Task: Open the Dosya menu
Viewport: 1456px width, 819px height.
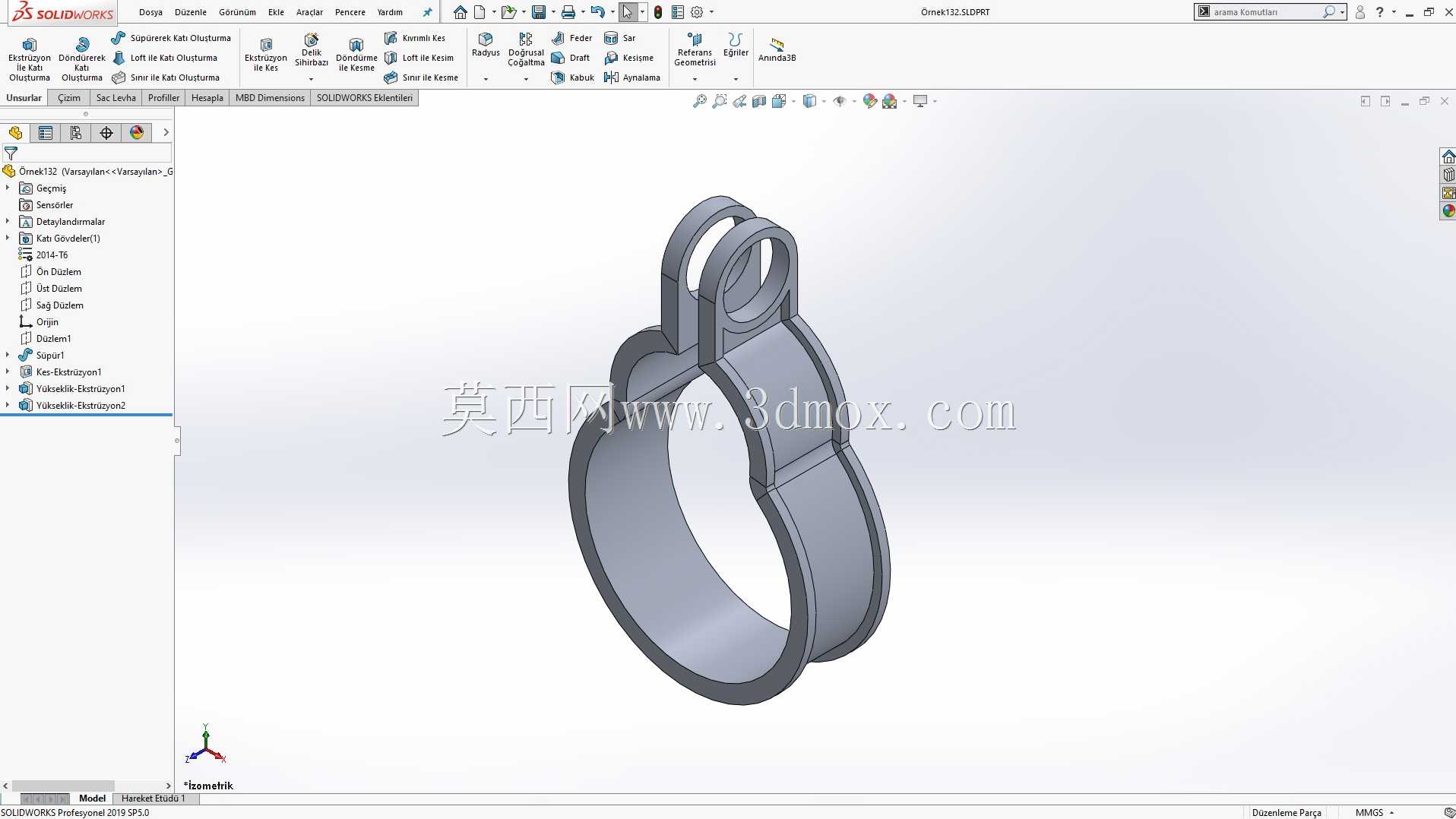Action: (150, 12)
